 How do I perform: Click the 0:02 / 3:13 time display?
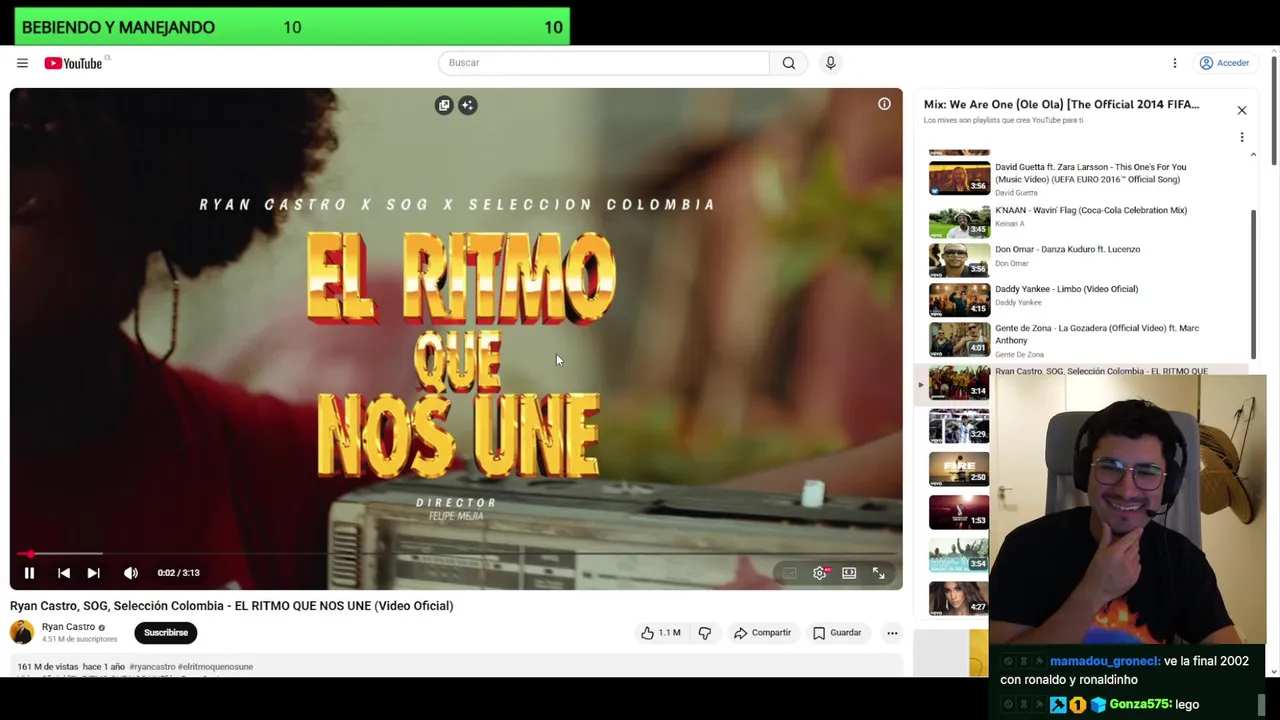point(178,573)
